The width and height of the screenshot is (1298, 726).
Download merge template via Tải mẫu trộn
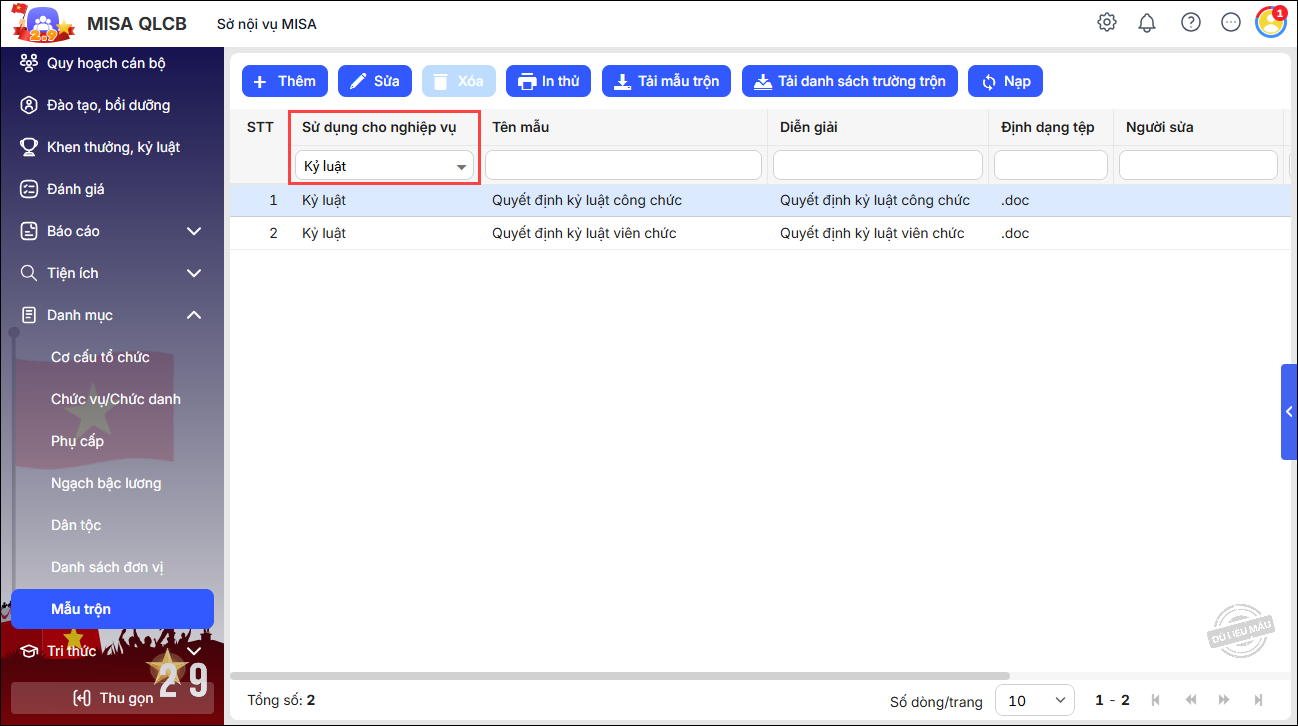pyautogui.click(x=666, y=81)
